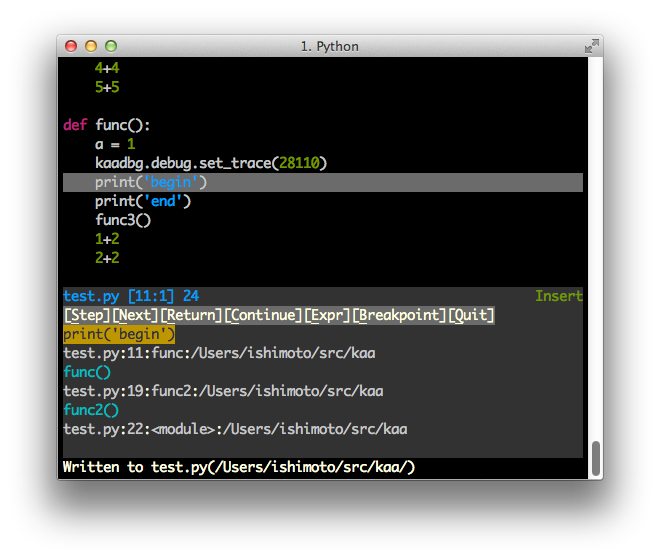Close the terminal window with red button
This screenshot has height=559, width=660.
tap(71, 46)
